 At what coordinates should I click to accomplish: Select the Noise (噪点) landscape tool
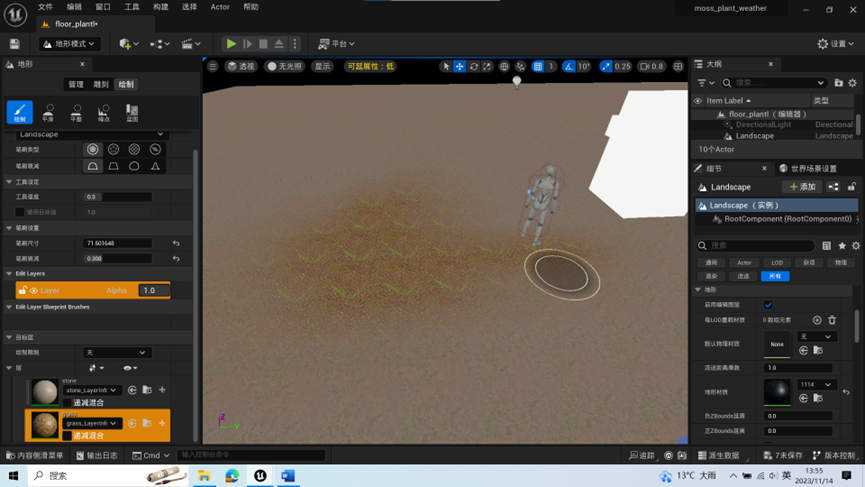point(104,112)
